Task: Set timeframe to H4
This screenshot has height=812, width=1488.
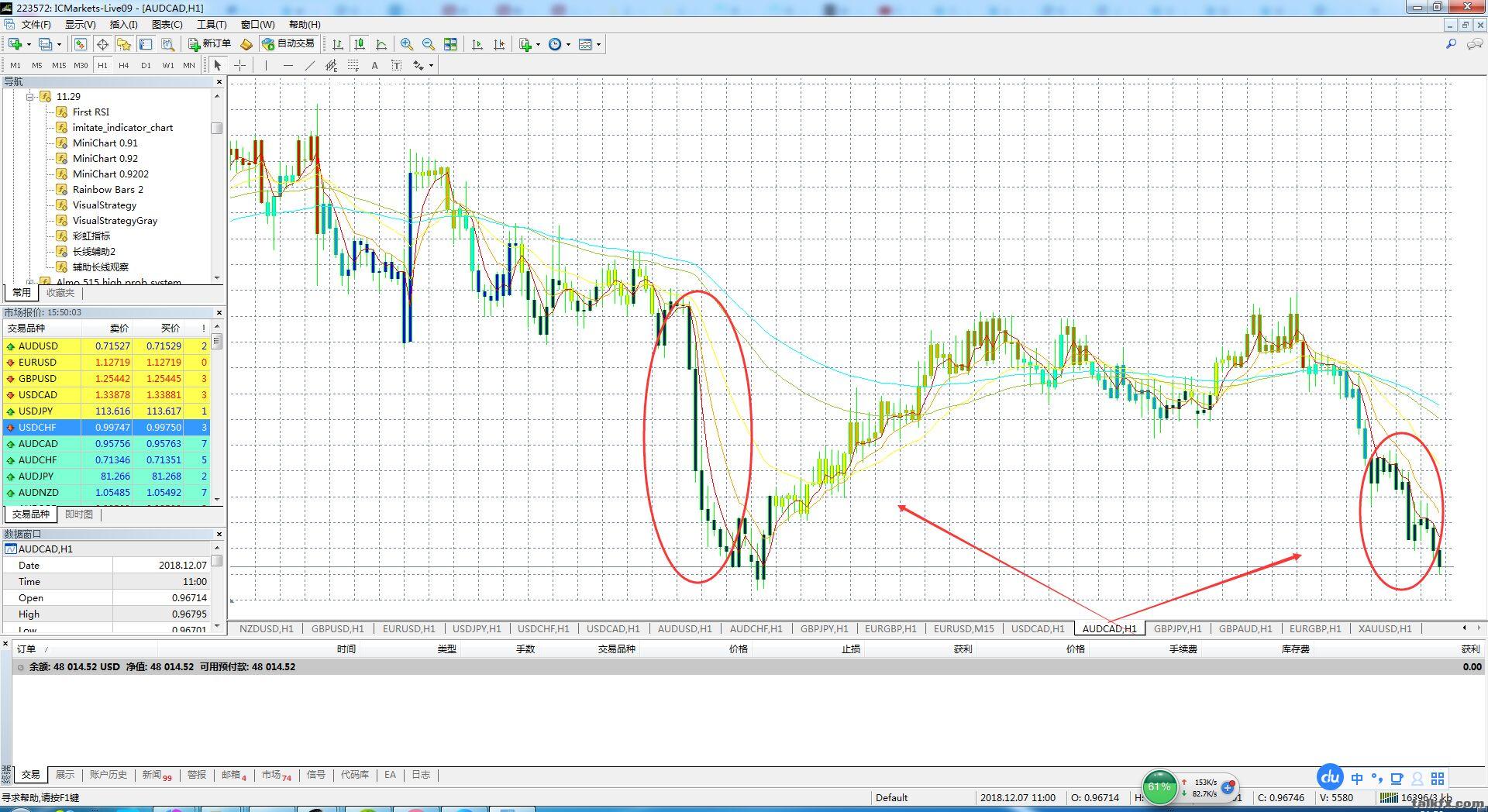Action: (x=124, y=65)
